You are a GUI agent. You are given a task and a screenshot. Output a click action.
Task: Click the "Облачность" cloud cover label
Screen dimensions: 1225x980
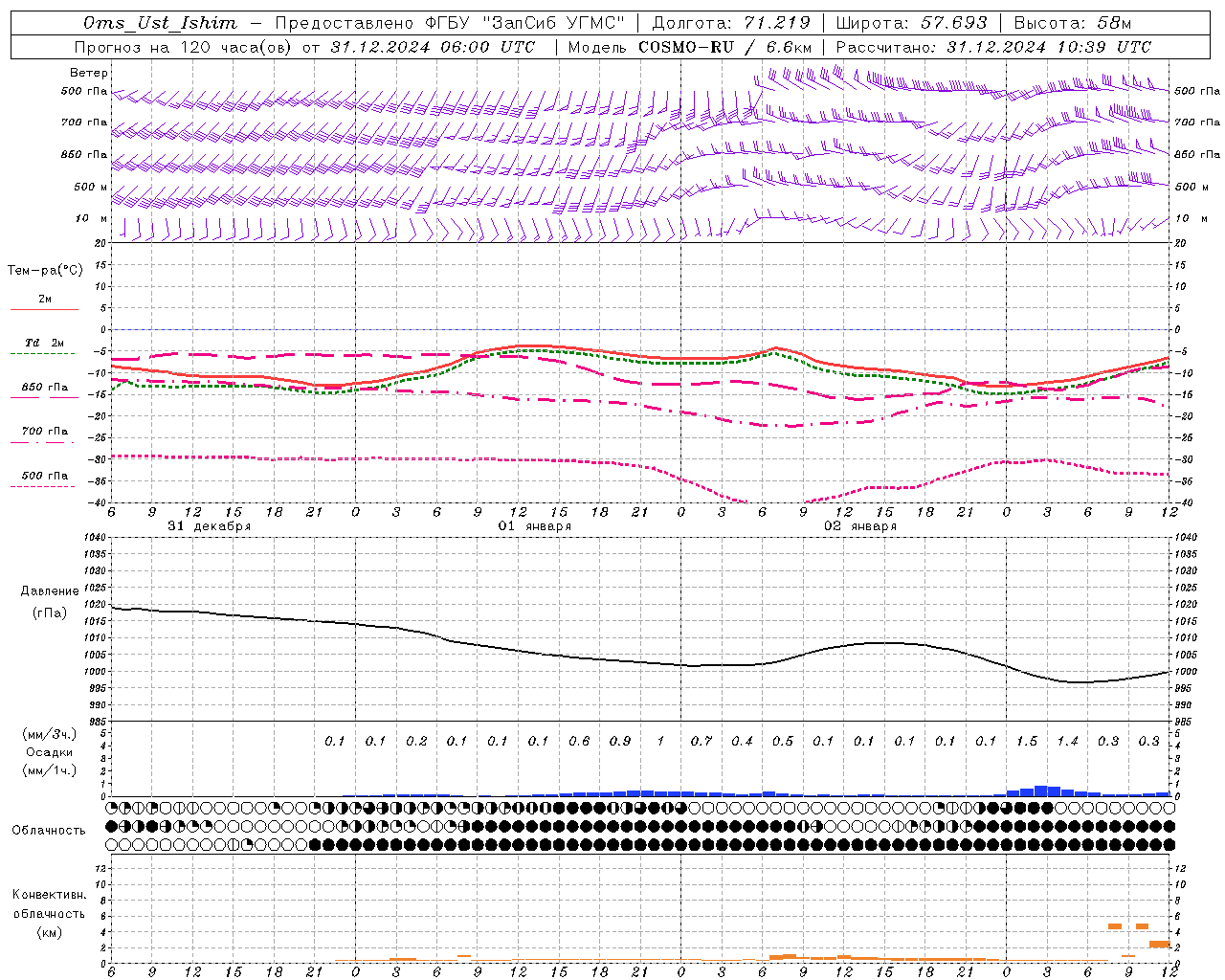click(x=49, y=830)
